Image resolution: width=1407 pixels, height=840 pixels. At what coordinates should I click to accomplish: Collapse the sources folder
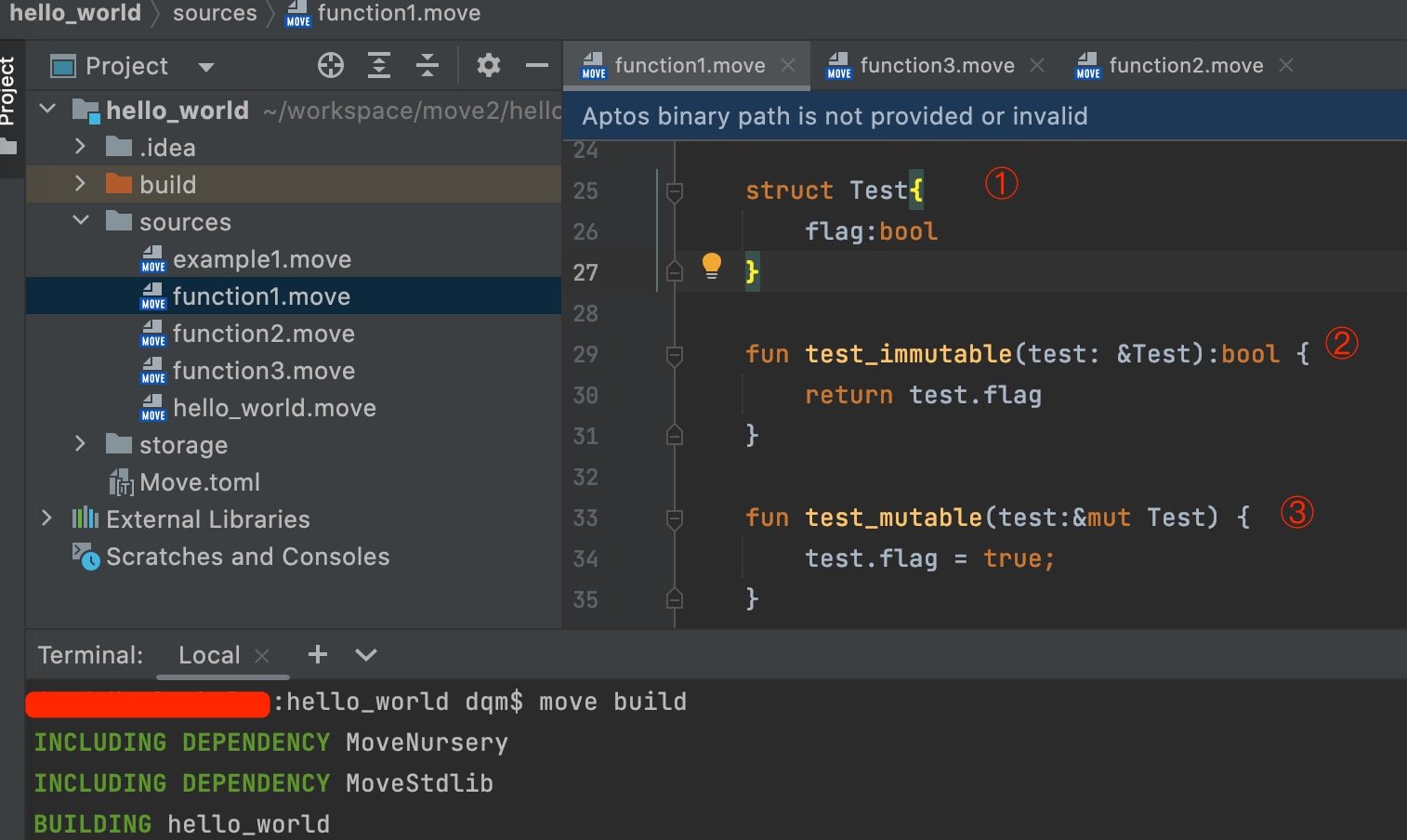(x=81, y=221)
